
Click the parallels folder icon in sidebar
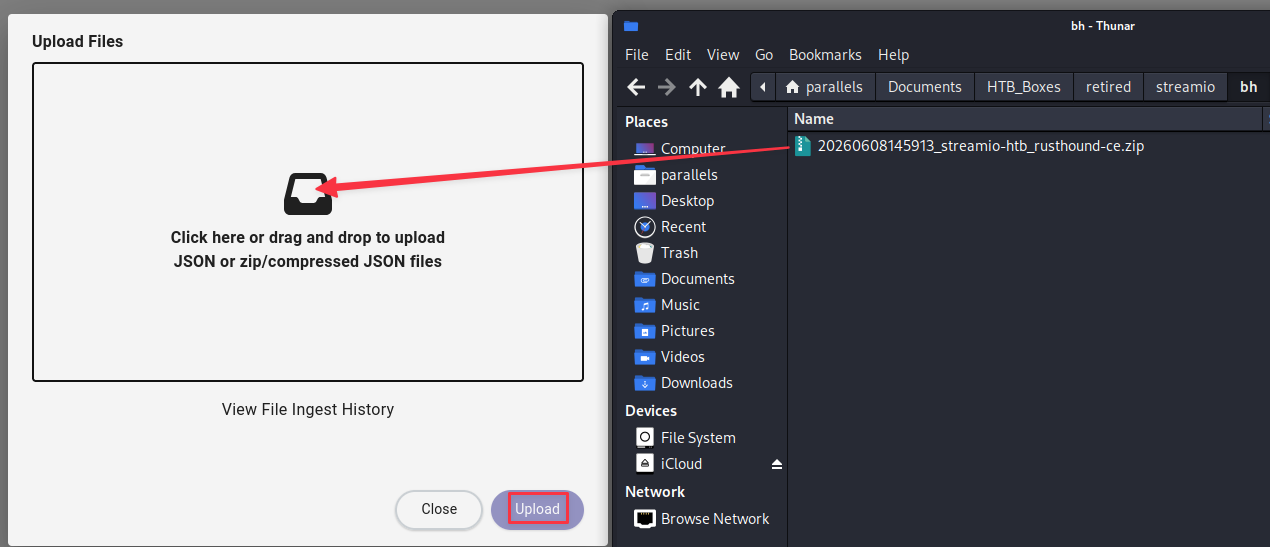[x=645, y=175]
